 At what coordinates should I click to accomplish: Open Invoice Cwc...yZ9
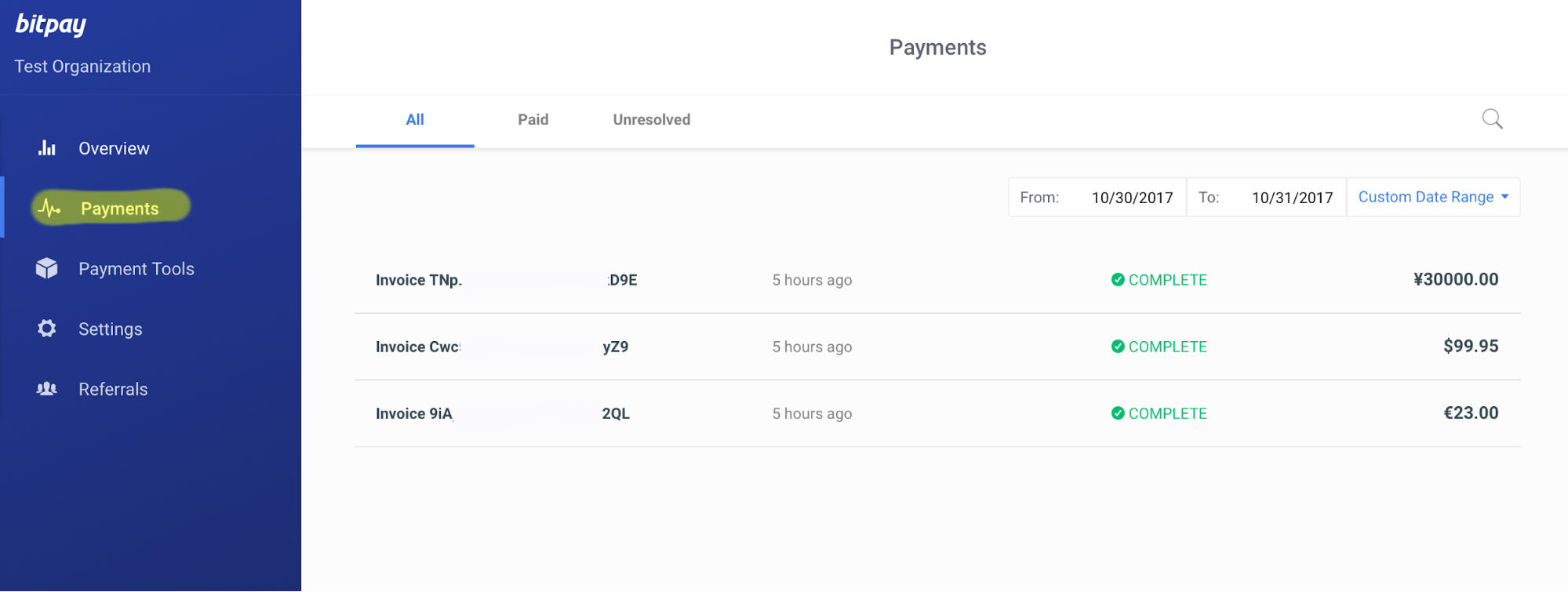point(937,347)
